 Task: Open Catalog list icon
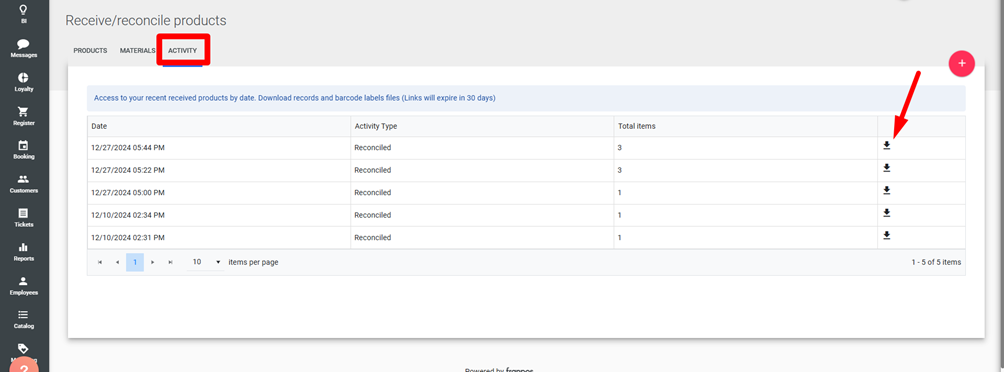(x=24, y=314)
